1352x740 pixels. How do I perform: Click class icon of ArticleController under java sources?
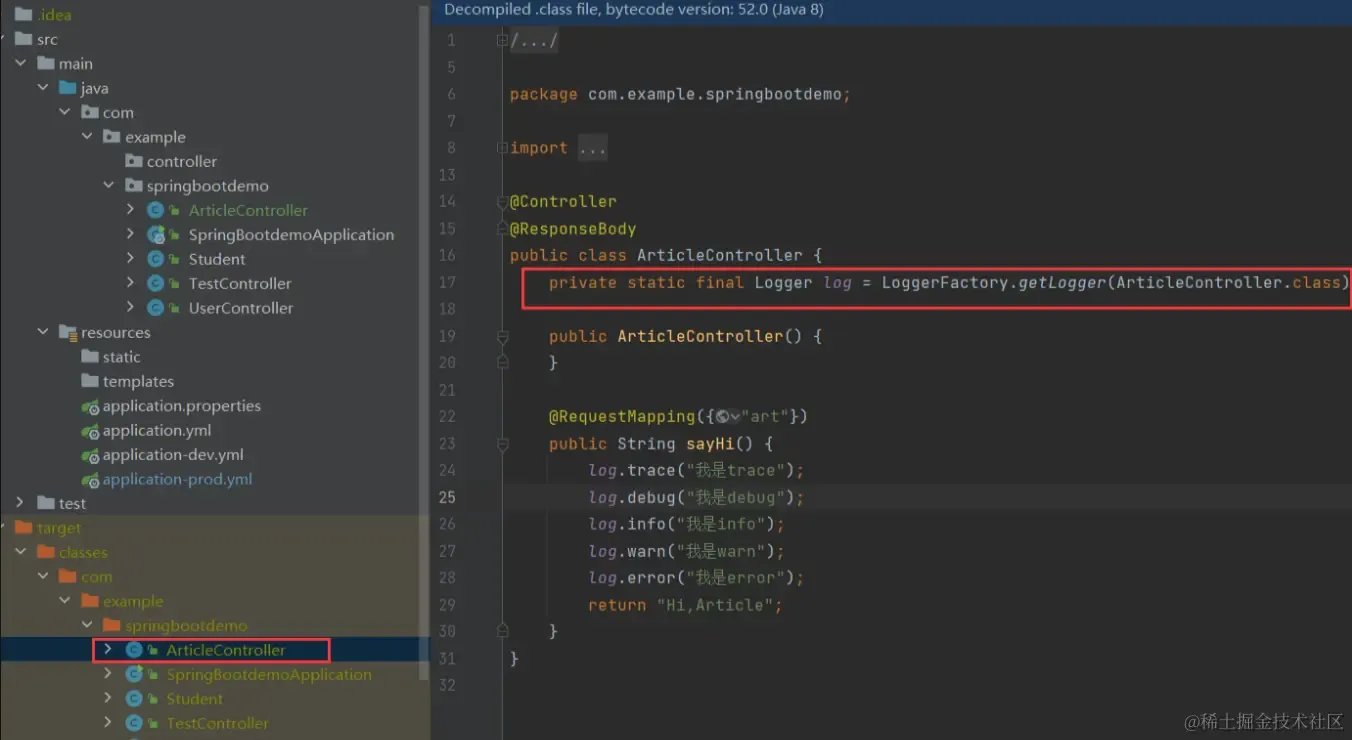pos(156,210)
